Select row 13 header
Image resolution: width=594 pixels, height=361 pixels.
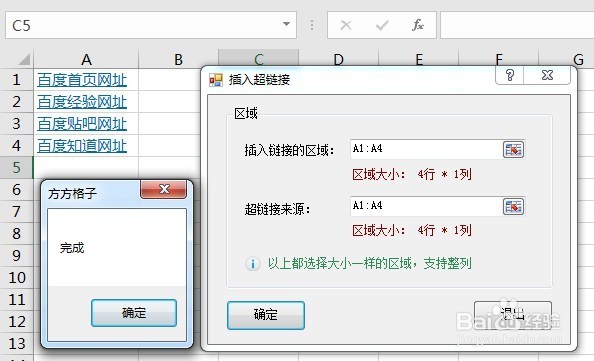point(16,344)
